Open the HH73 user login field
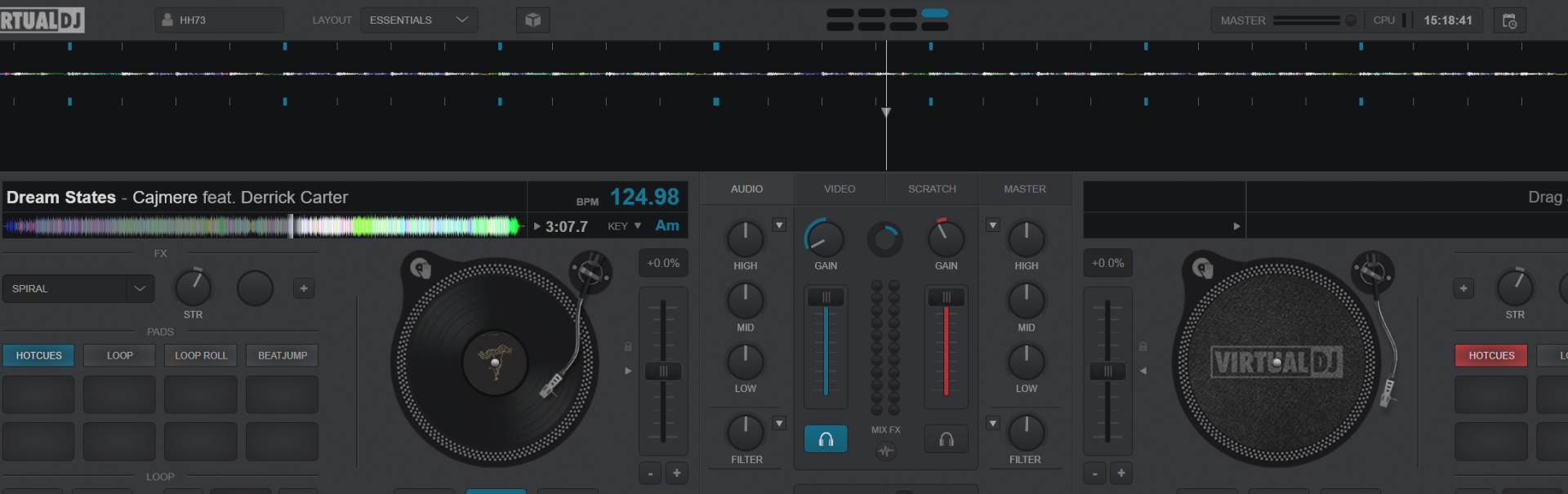Image resolution: width=1568 pixels, height=494 pixels. point(219,20)
